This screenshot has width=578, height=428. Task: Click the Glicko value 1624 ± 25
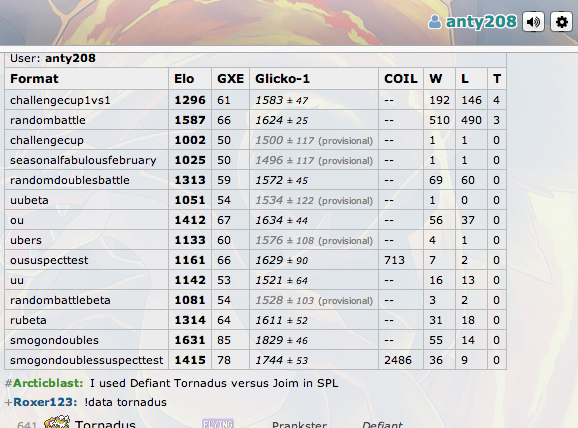click(x=282, y=120)
